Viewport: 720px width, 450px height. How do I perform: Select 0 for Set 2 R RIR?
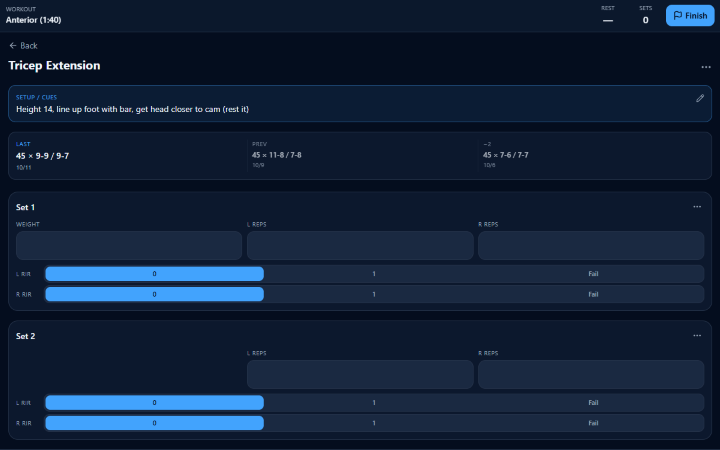click(x=154, y=423)
